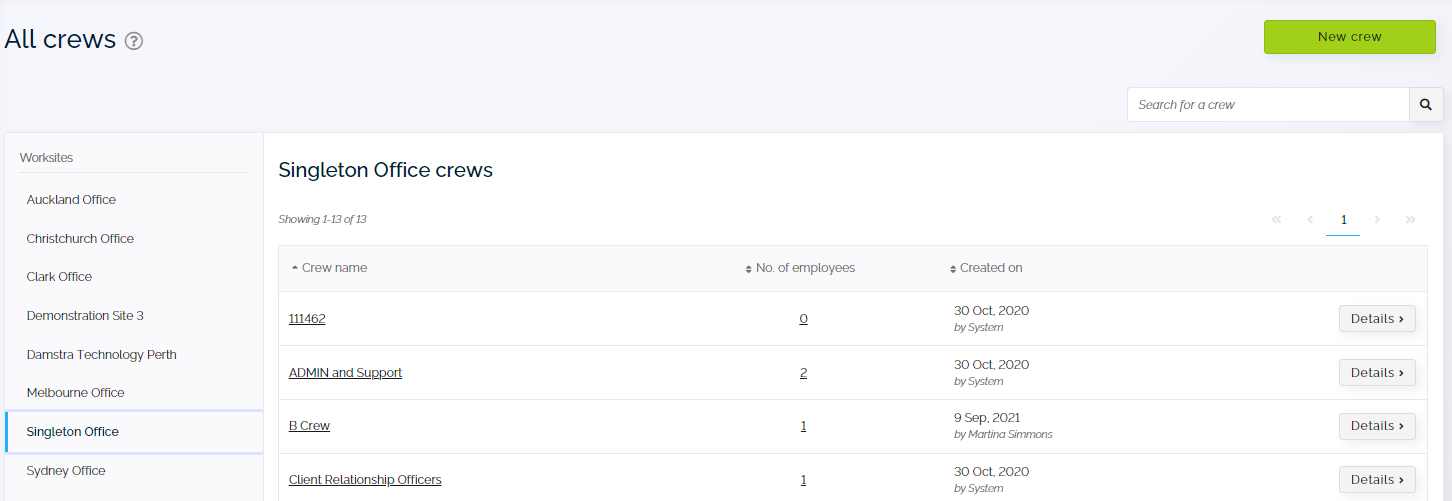Open employee count 2 for ADMIN and Support
Screen dimensions: 1452x501
click(x=803, y=373)
